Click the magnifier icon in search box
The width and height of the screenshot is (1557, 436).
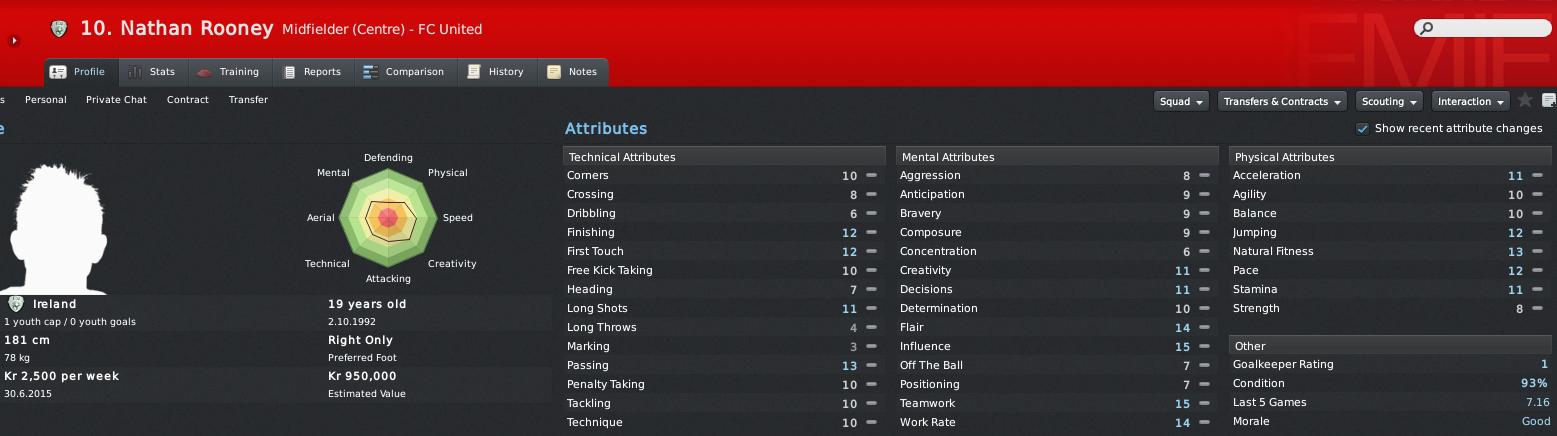(x=1424, y=29)
